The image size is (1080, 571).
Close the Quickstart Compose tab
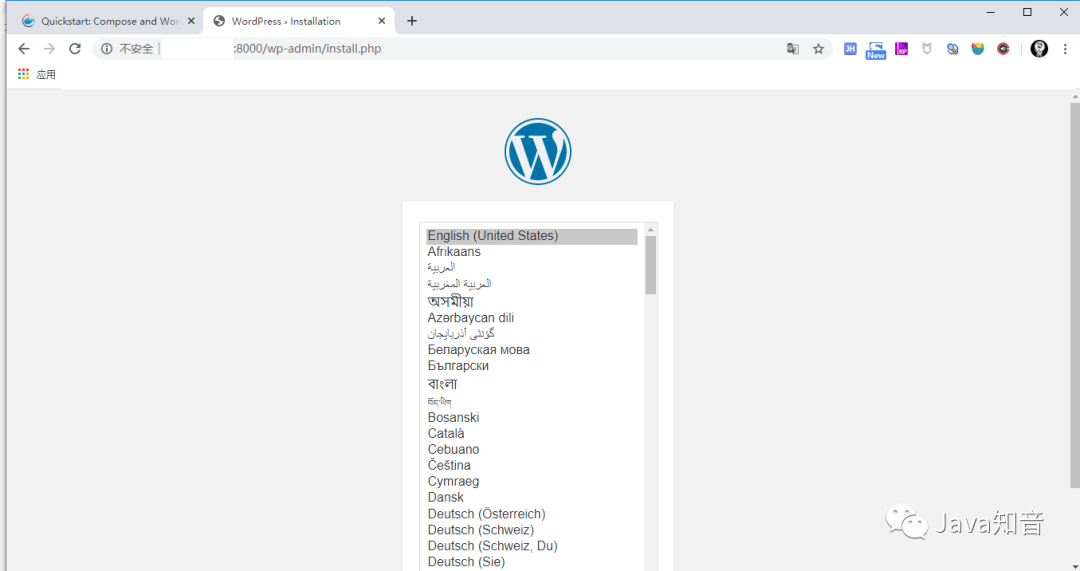tap(191, 21)
